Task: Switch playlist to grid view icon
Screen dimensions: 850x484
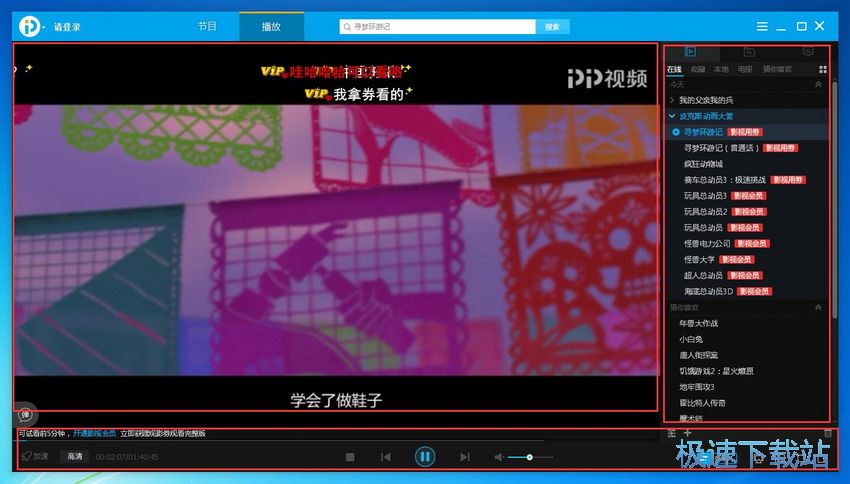Action: tap(823, 69)
